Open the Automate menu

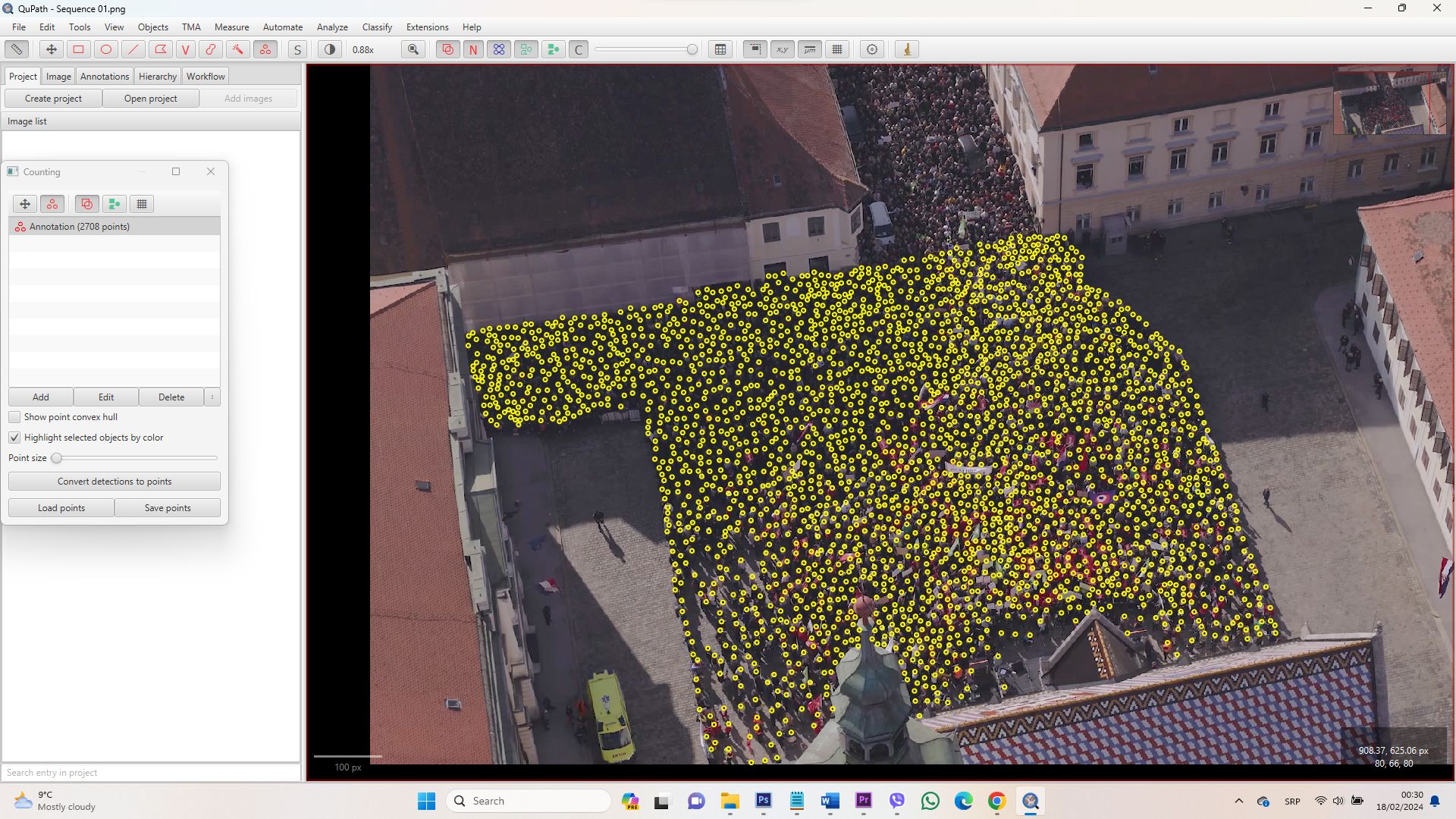(282, 27)
